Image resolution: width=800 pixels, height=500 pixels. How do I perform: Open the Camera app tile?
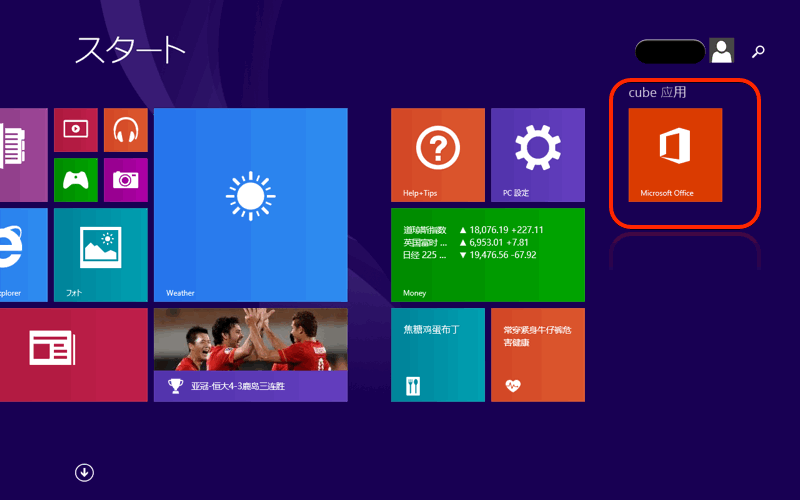coord(125,180)
